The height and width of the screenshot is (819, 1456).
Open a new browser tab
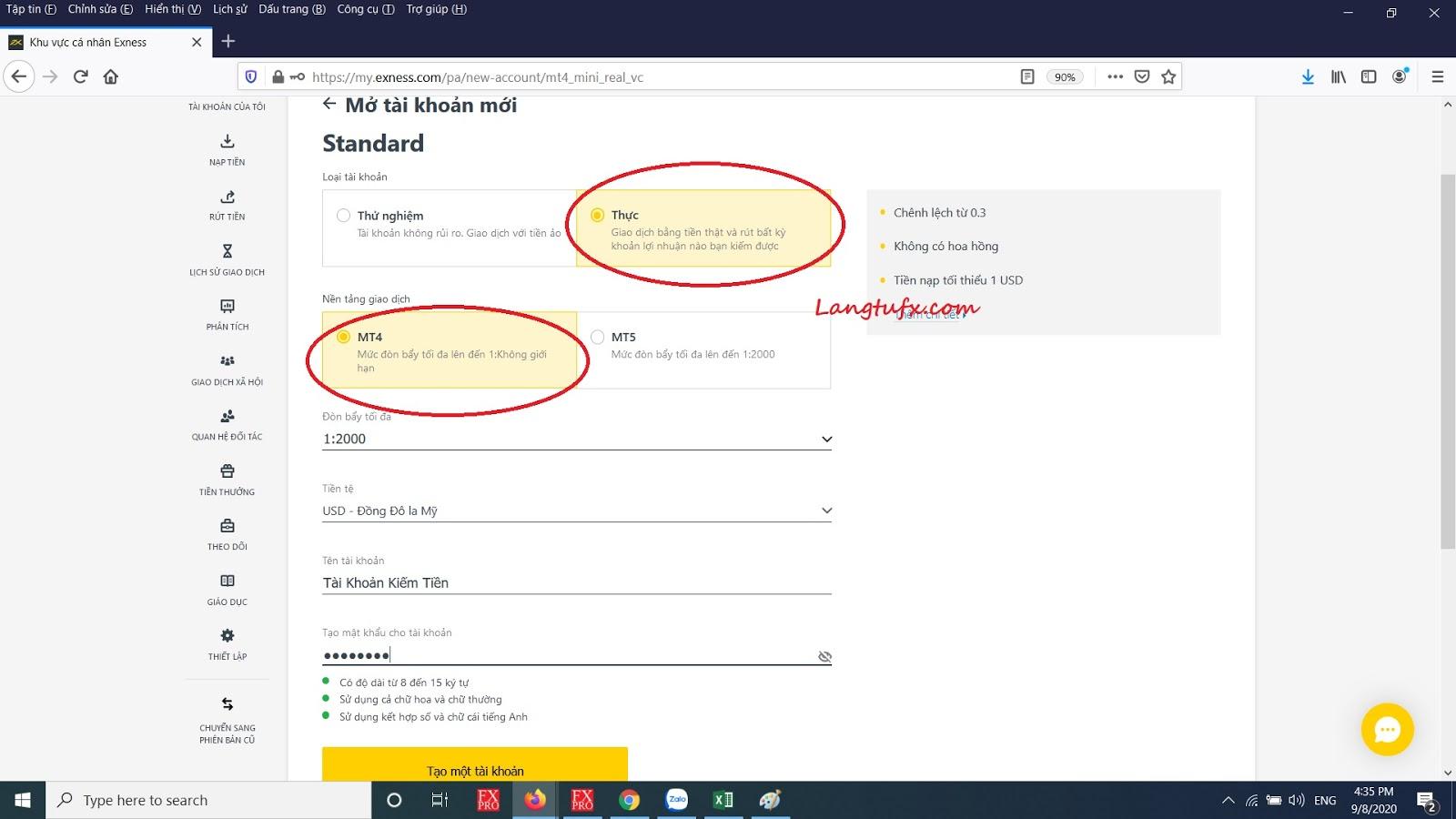pos(228,41)
